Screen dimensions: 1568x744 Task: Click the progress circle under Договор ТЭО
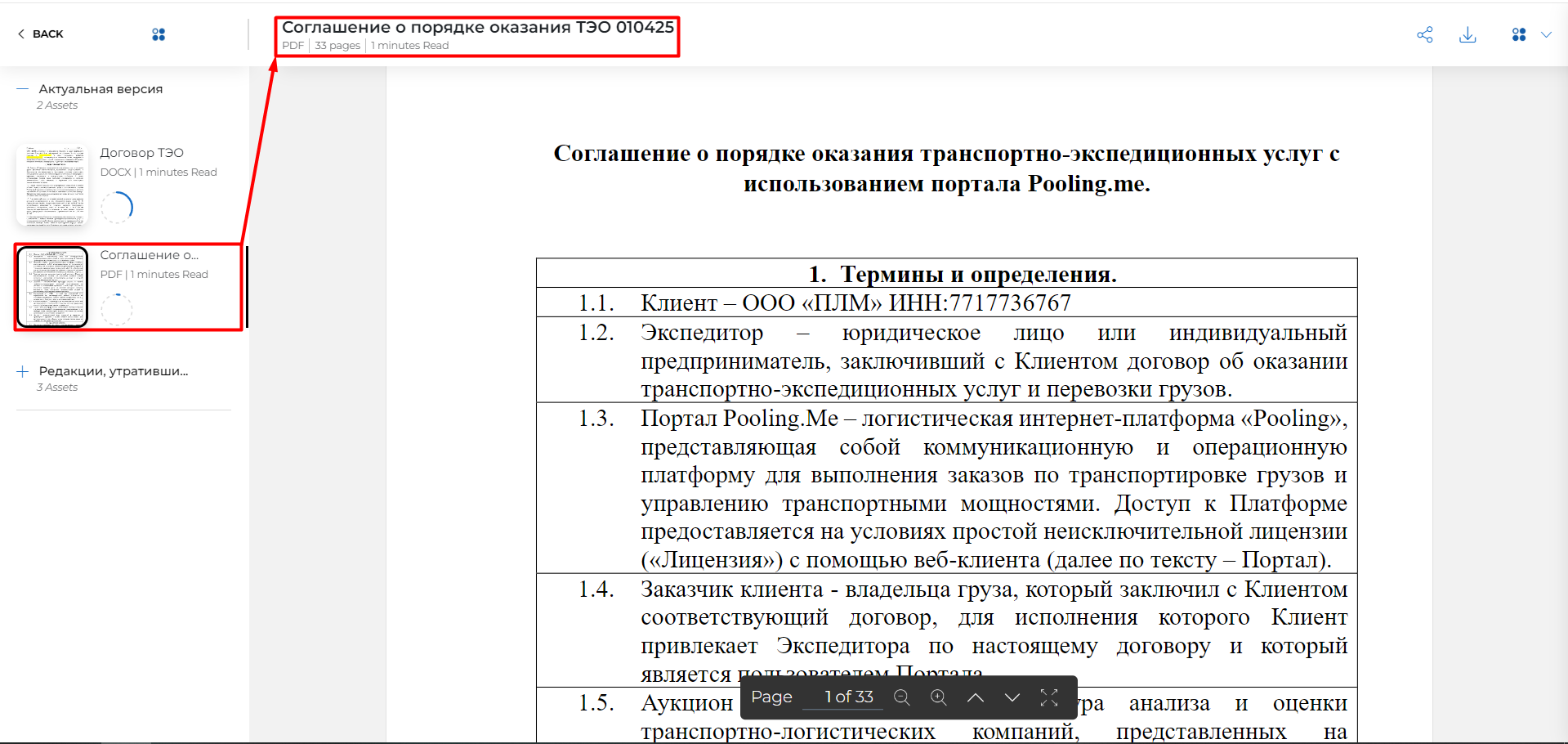[x=117, y=207]
